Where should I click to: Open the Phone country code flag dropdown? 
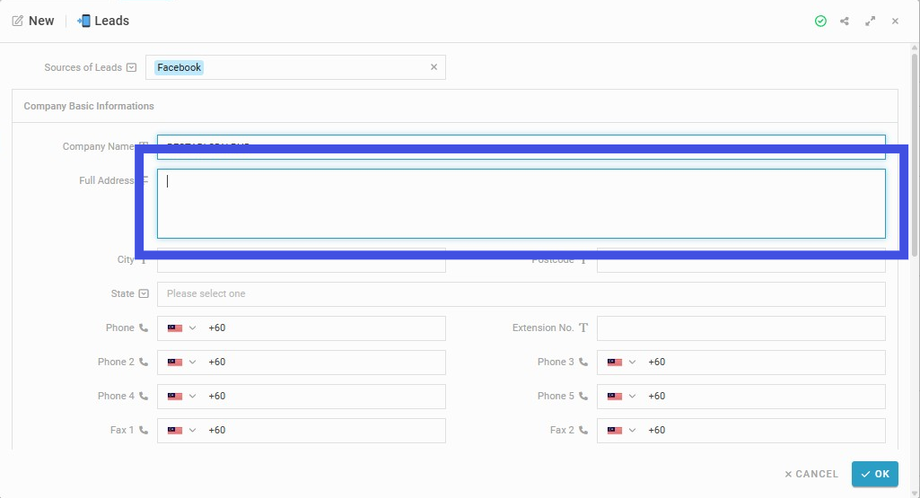[182, 328]
